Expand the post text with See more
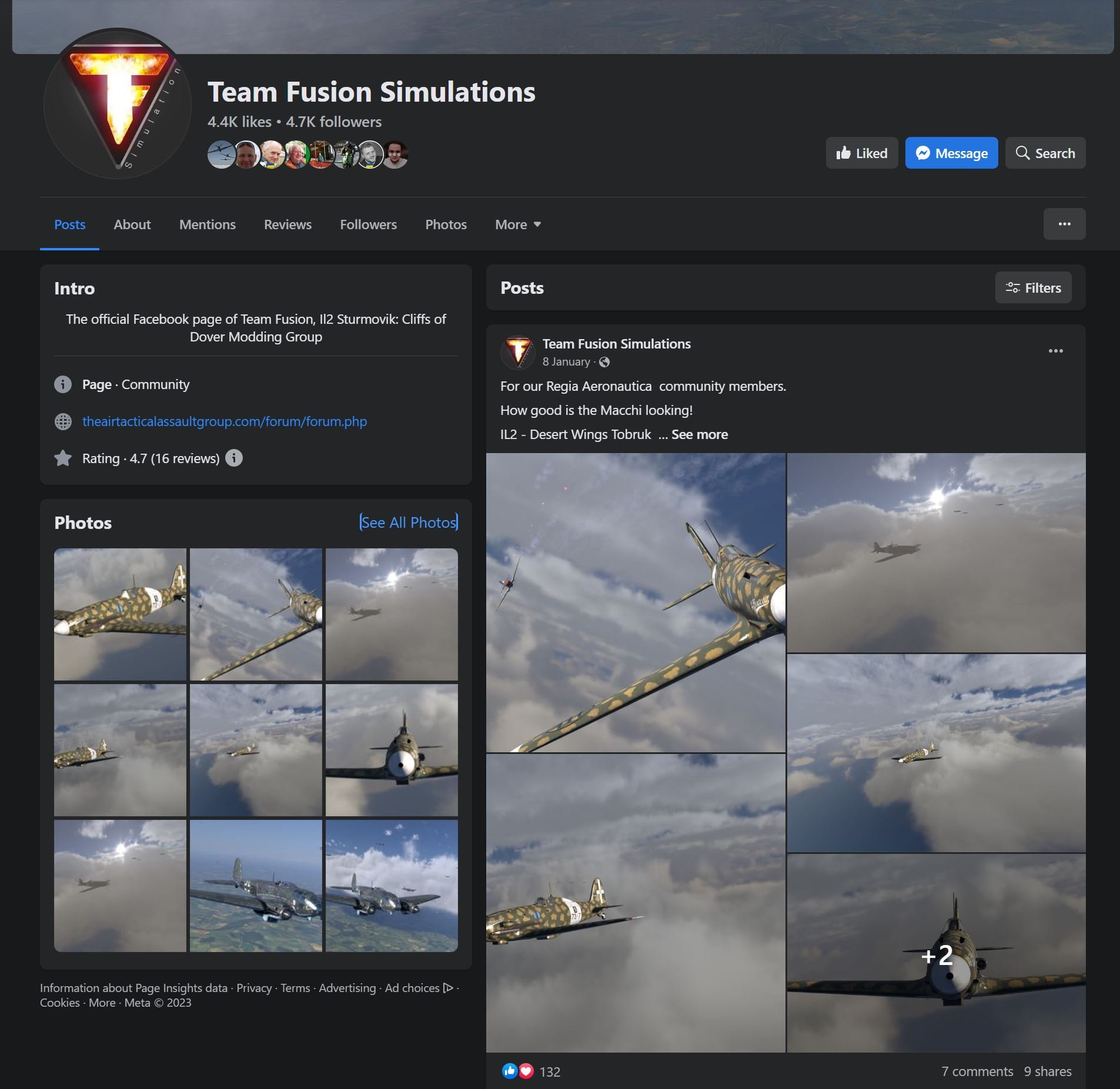This screenshot has width=1120, height=1089. pyautogui.click(x=699, y=434)
